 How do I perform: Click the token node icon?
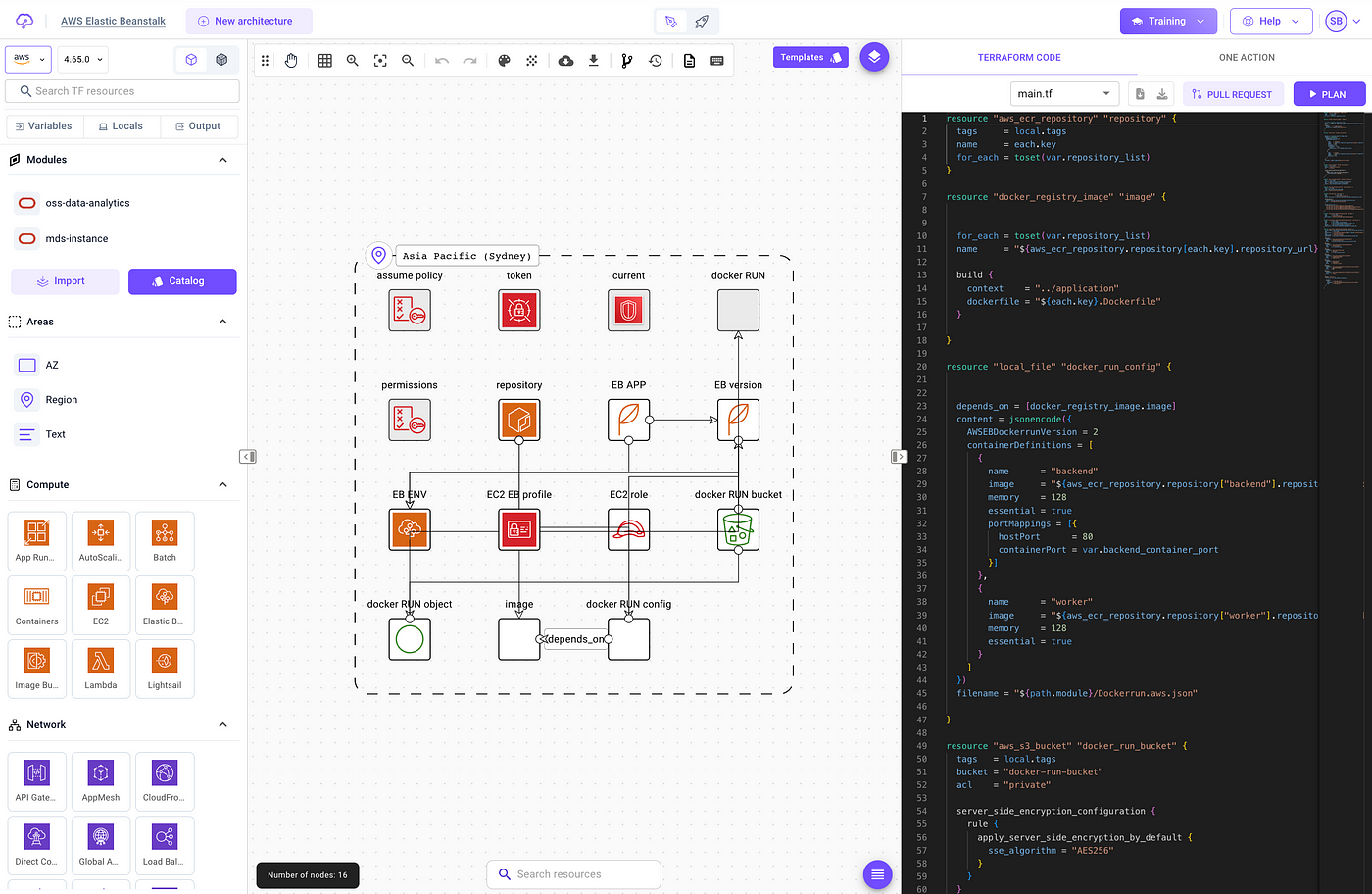pos(519,310)
